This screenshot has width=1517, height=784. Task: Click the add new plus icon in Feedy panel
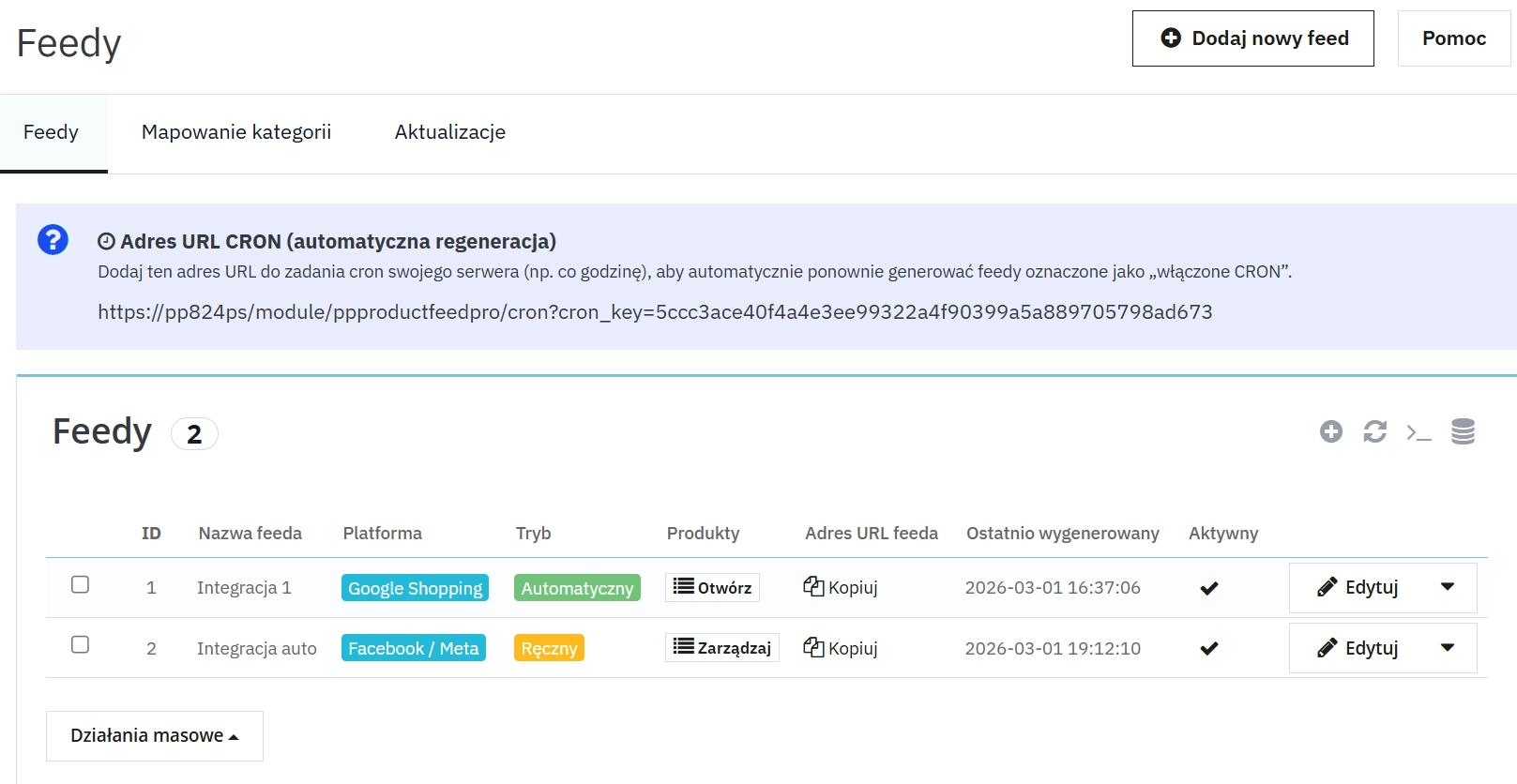1330,431
